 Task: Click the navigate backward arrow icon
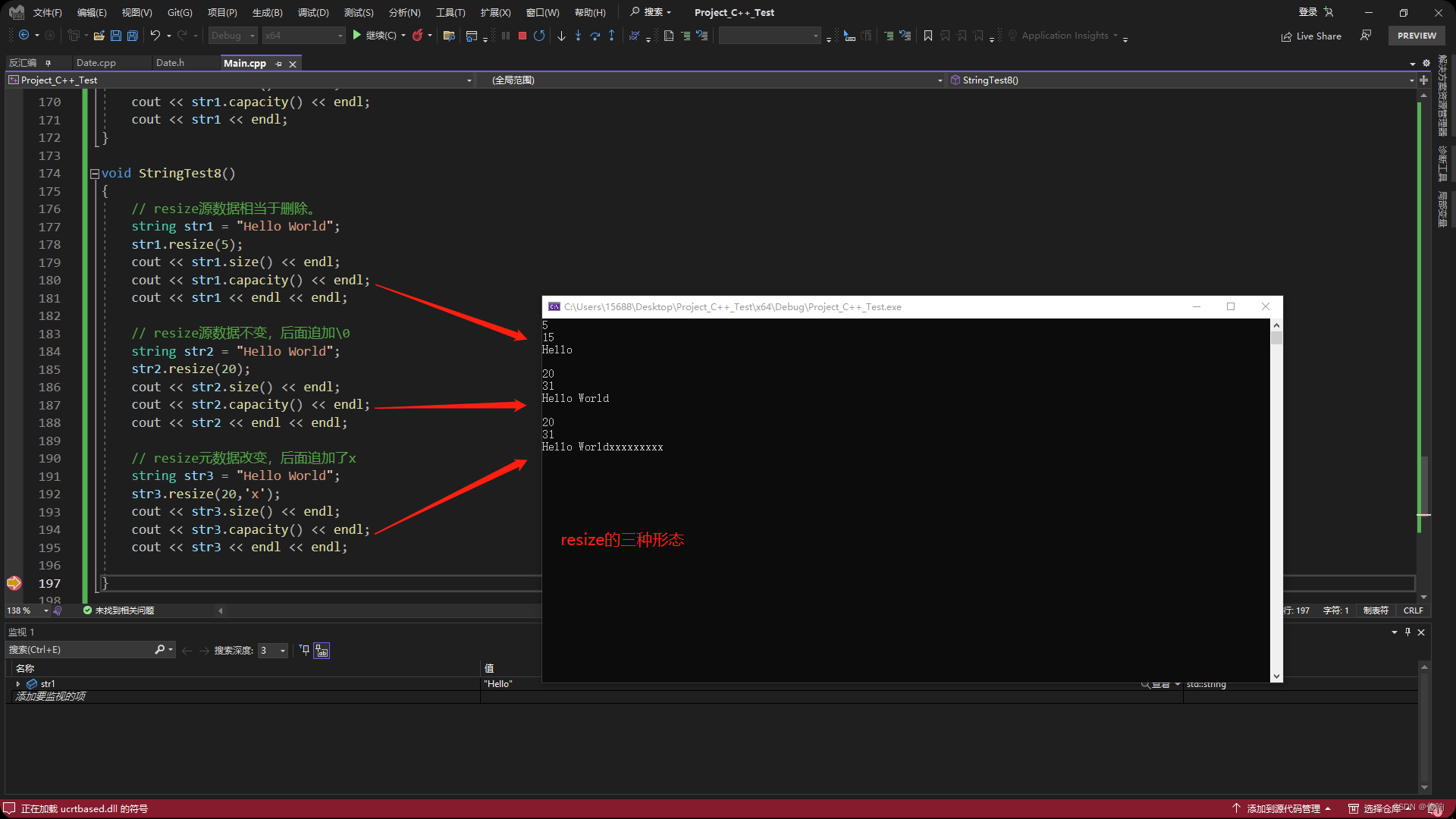coord(24,36)
